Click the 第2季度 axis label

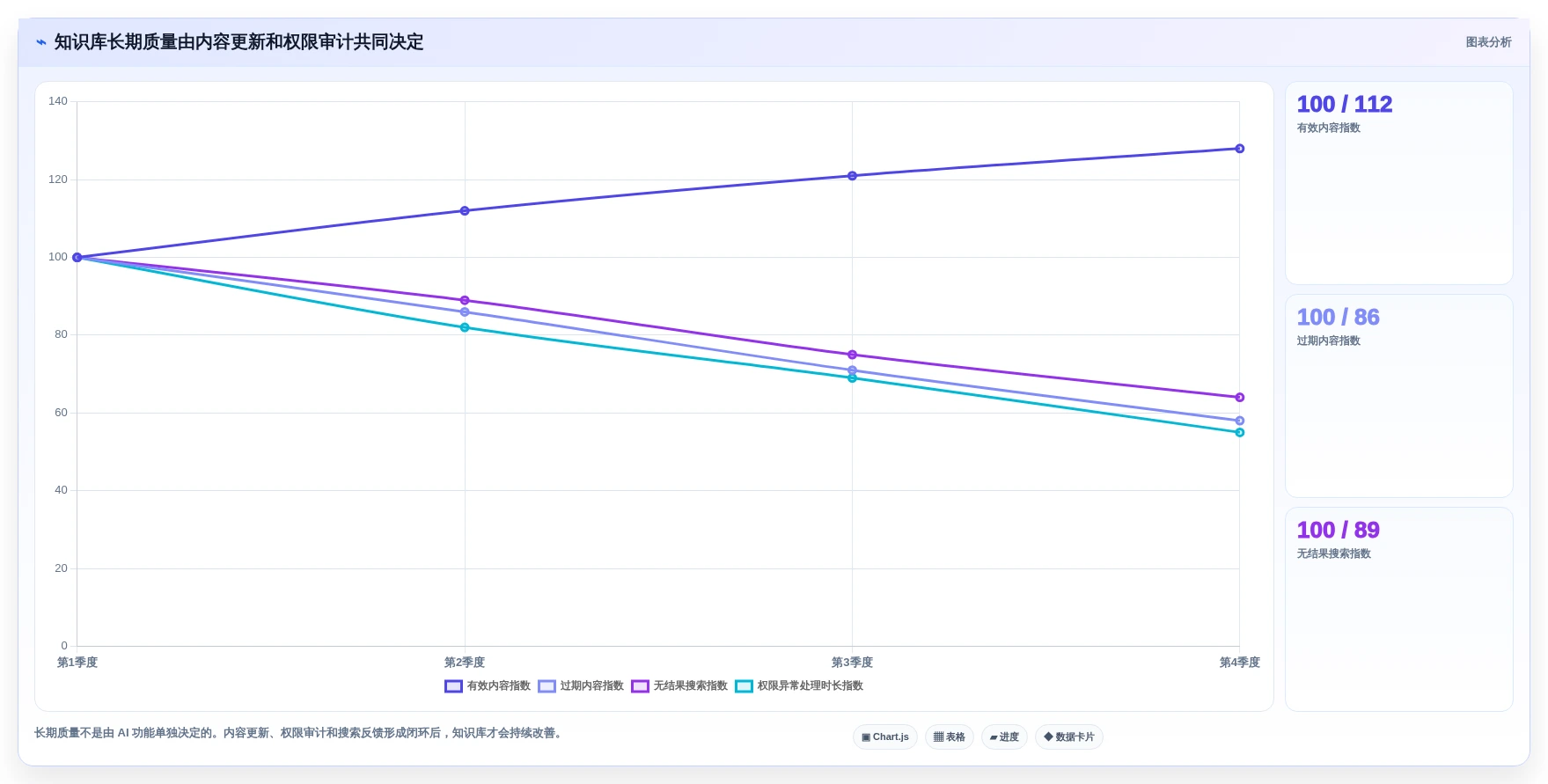[x=465, y=663]
